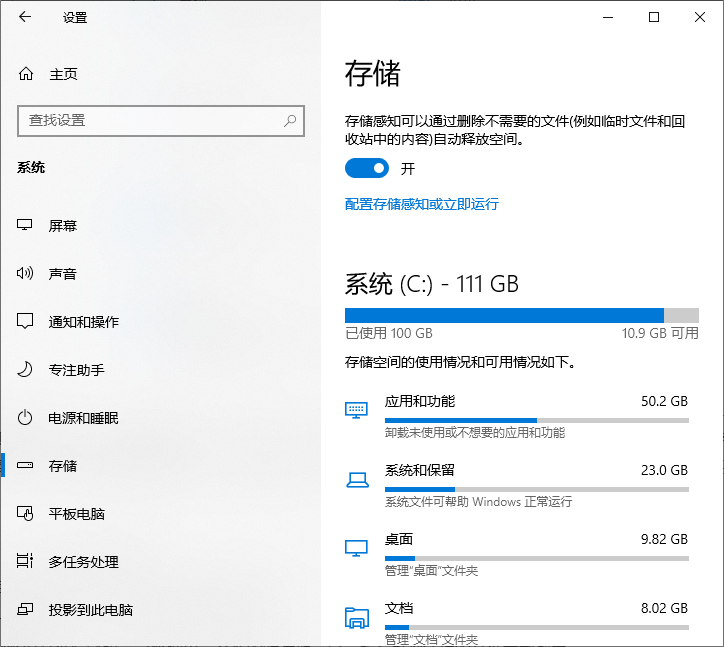Screen dimensions: 724x647
Task: Click the 查找设置 search box
Action: click(x=161, y=121)
